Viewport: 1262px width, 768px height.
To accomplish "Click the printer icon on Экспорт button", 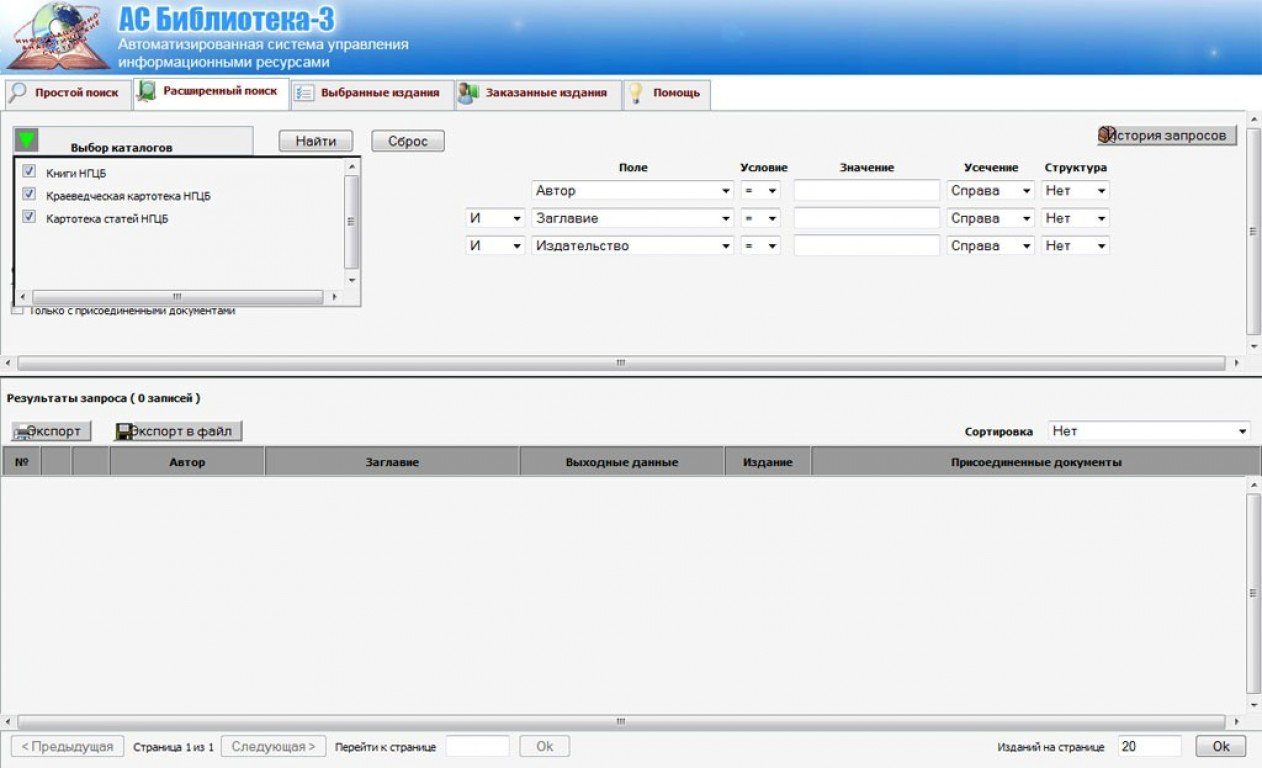I will tap(23, 432).
